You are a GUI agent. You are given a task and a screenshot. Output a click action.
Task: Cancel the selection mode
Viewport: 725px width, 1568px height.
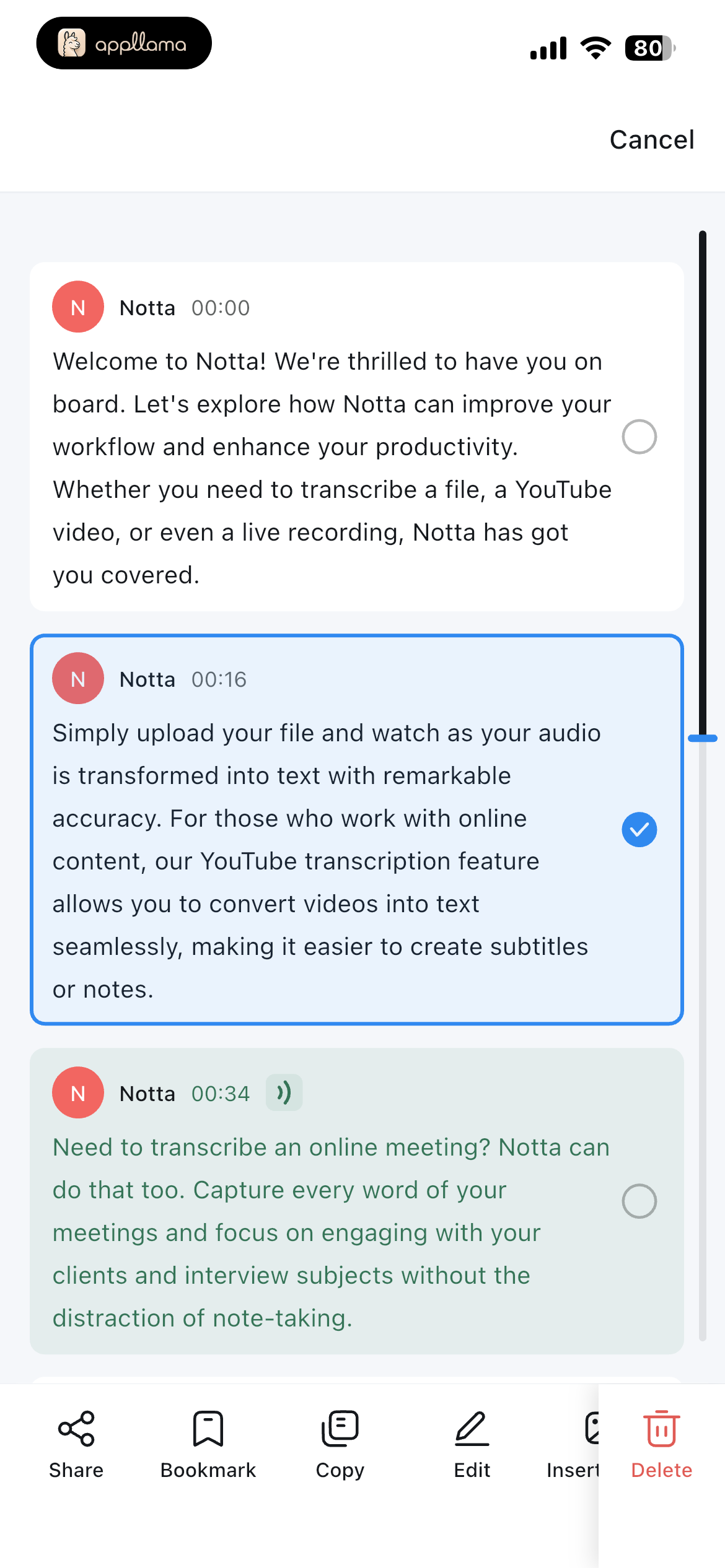pyautogui.click(x=652, y=140)
